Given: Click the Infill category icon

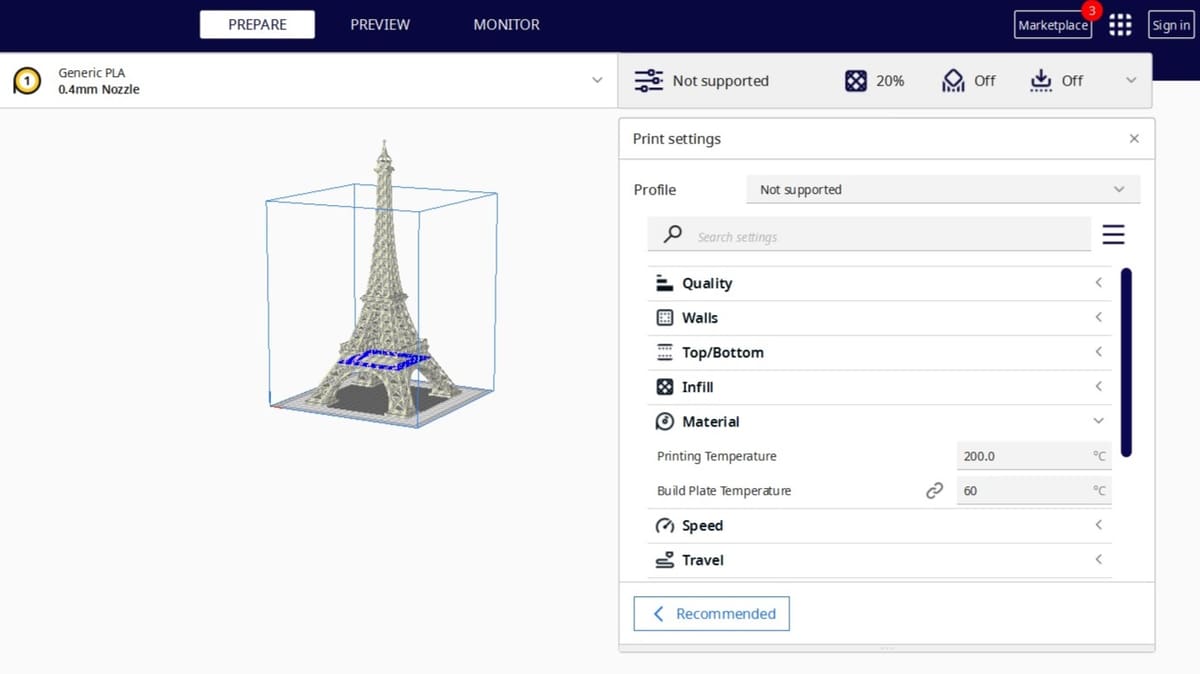Looking at the screenshot, I should point(664,387).
